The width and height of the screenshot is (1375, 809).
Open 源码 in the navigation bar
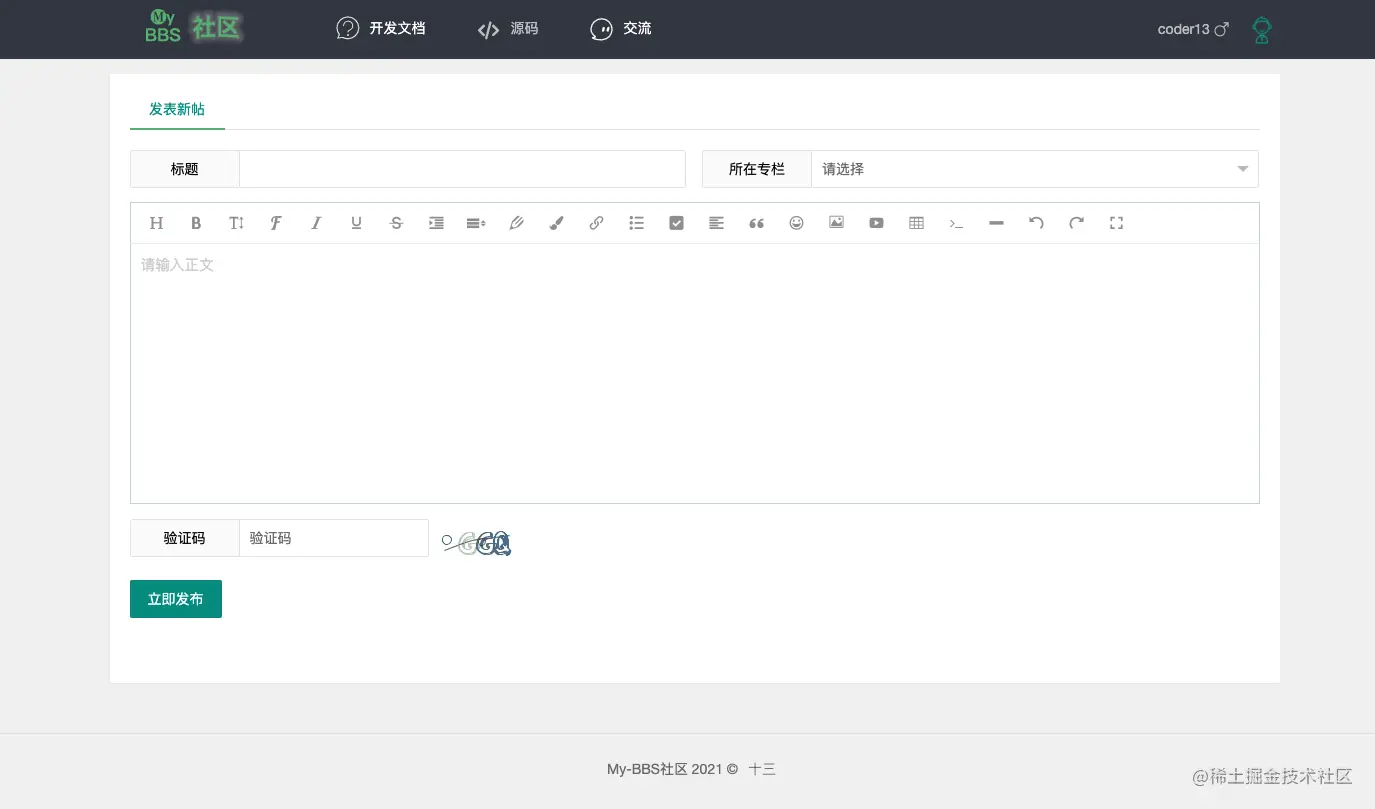[508, 28]
